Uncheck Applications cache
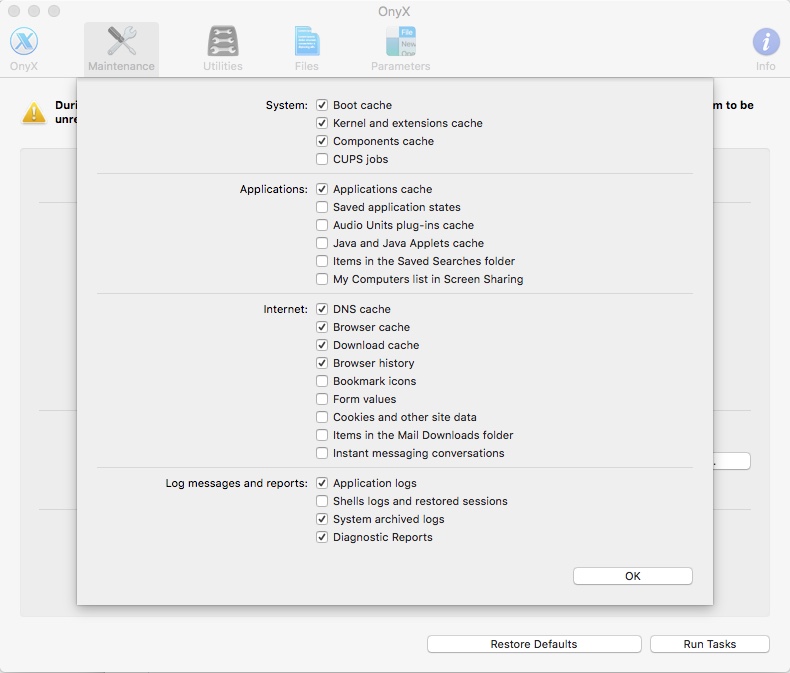The image size is (790, 673). click(x=322, y=189)
